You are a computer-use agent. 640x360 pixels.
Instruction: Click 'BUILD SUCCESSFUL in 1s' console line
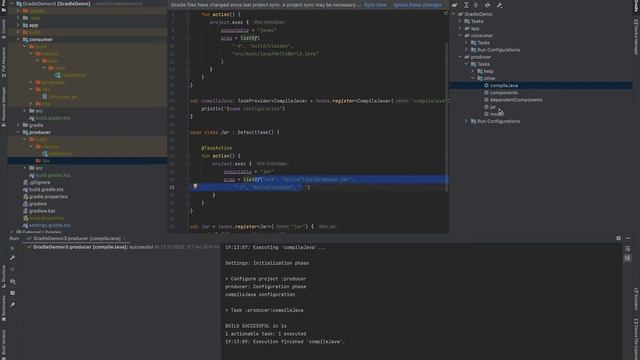[x=256, y=326]
